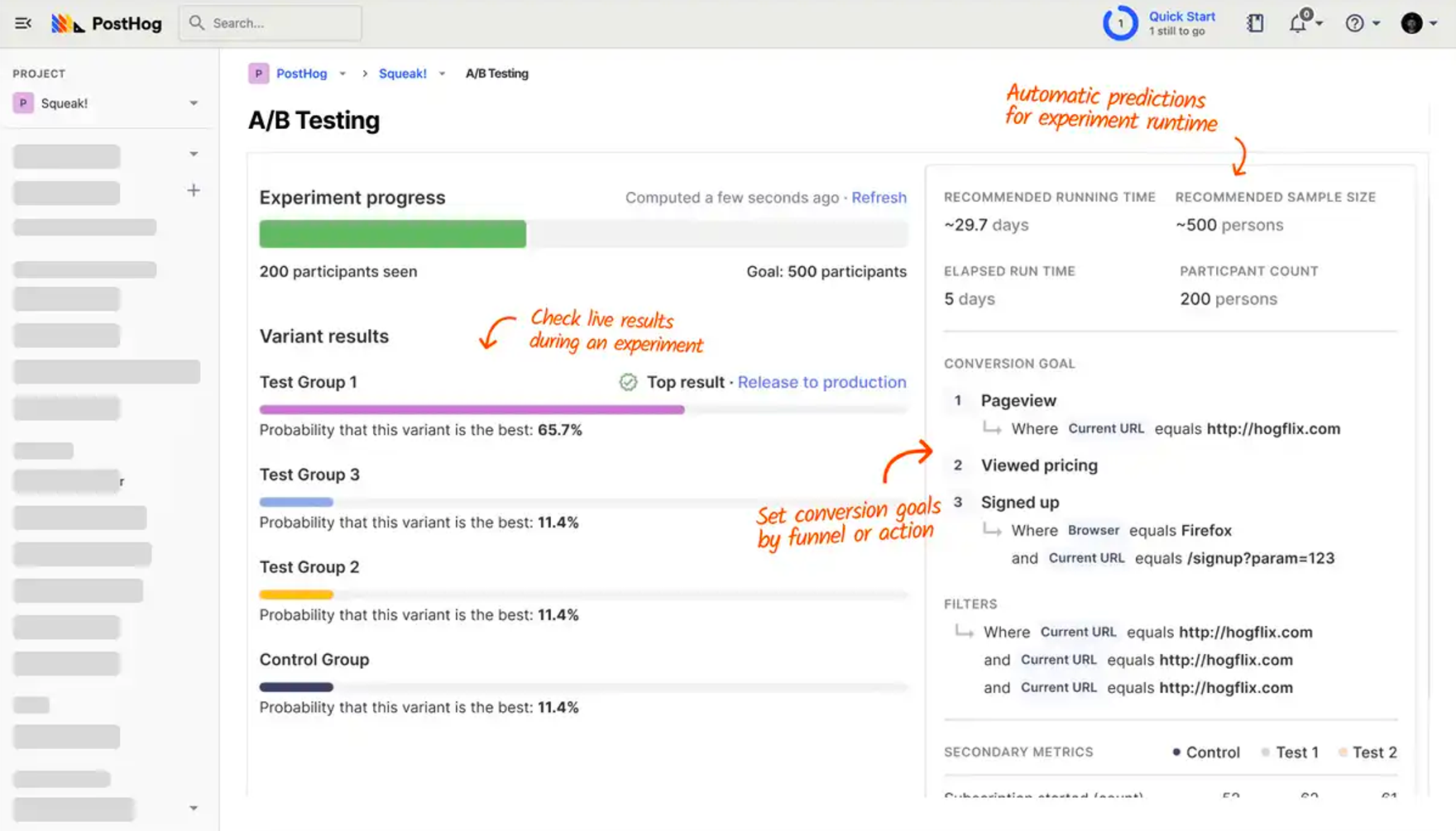The height and width of the screenshot is (831, 1456).
Task: Click the Quick Start progress circle
Action: point(1120,23)
